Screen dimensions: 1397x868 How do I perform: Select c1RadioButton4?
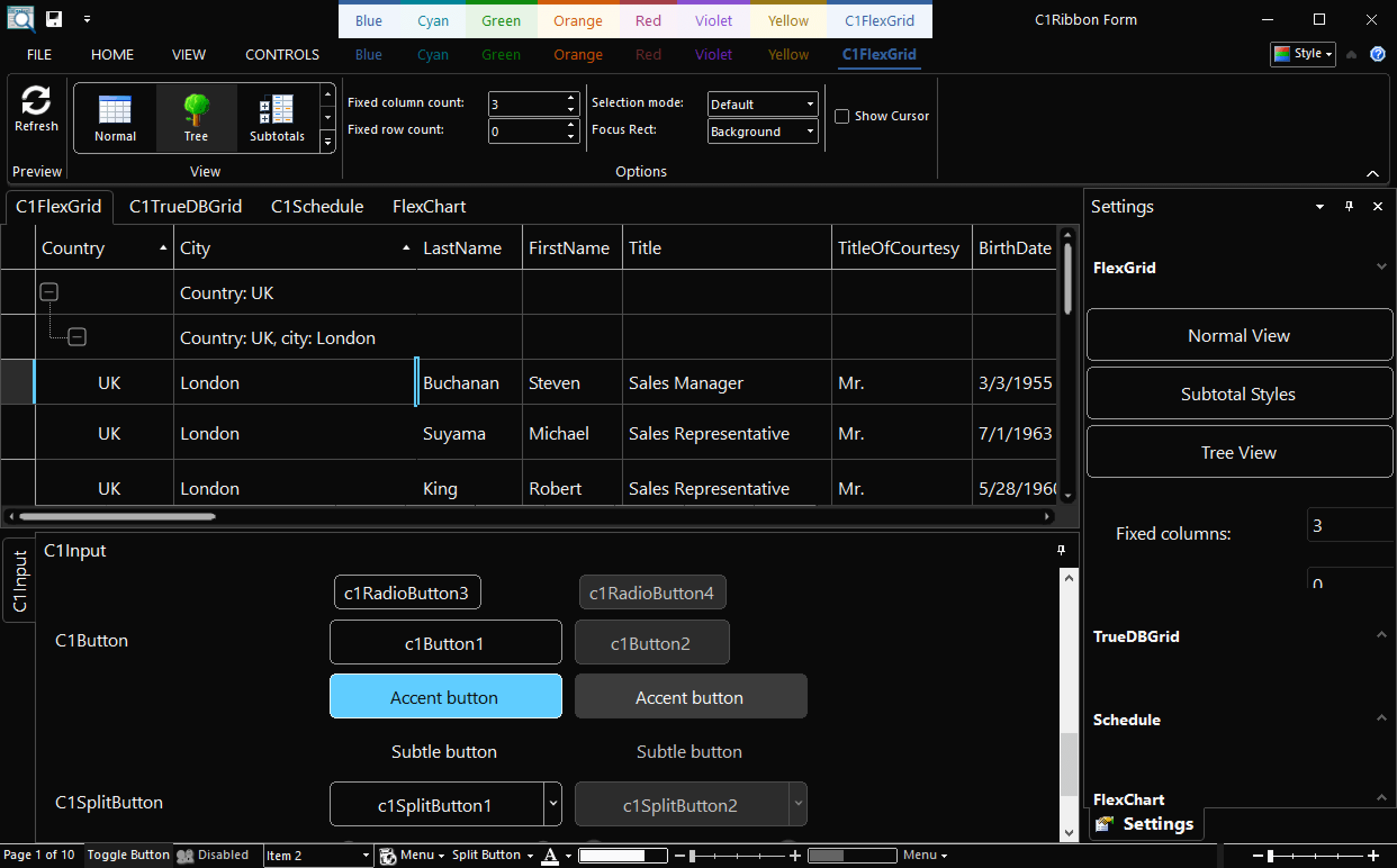click(652, 593)
